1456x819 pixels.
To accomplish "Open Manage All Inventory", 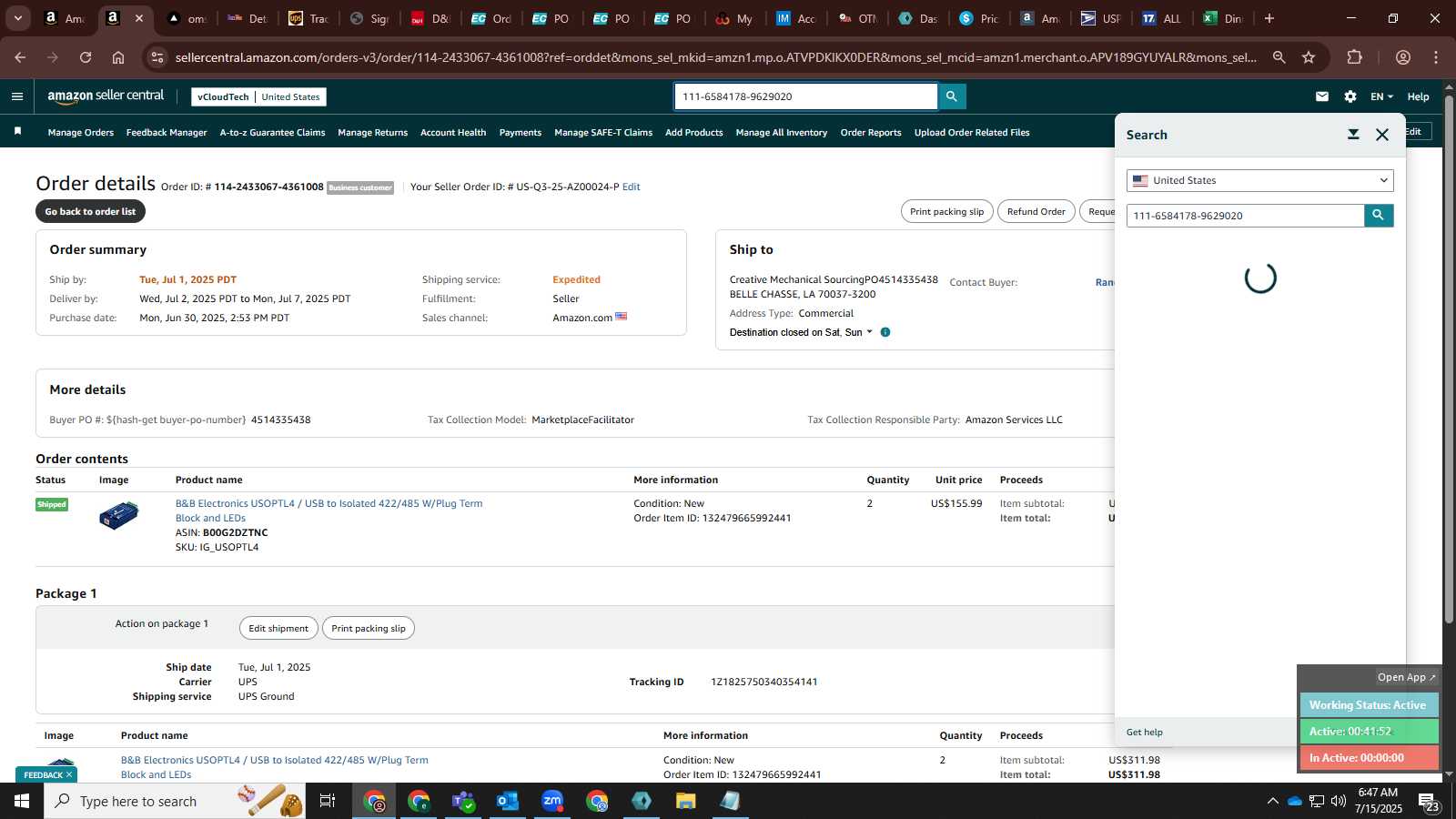I will (x=782, y=133).
